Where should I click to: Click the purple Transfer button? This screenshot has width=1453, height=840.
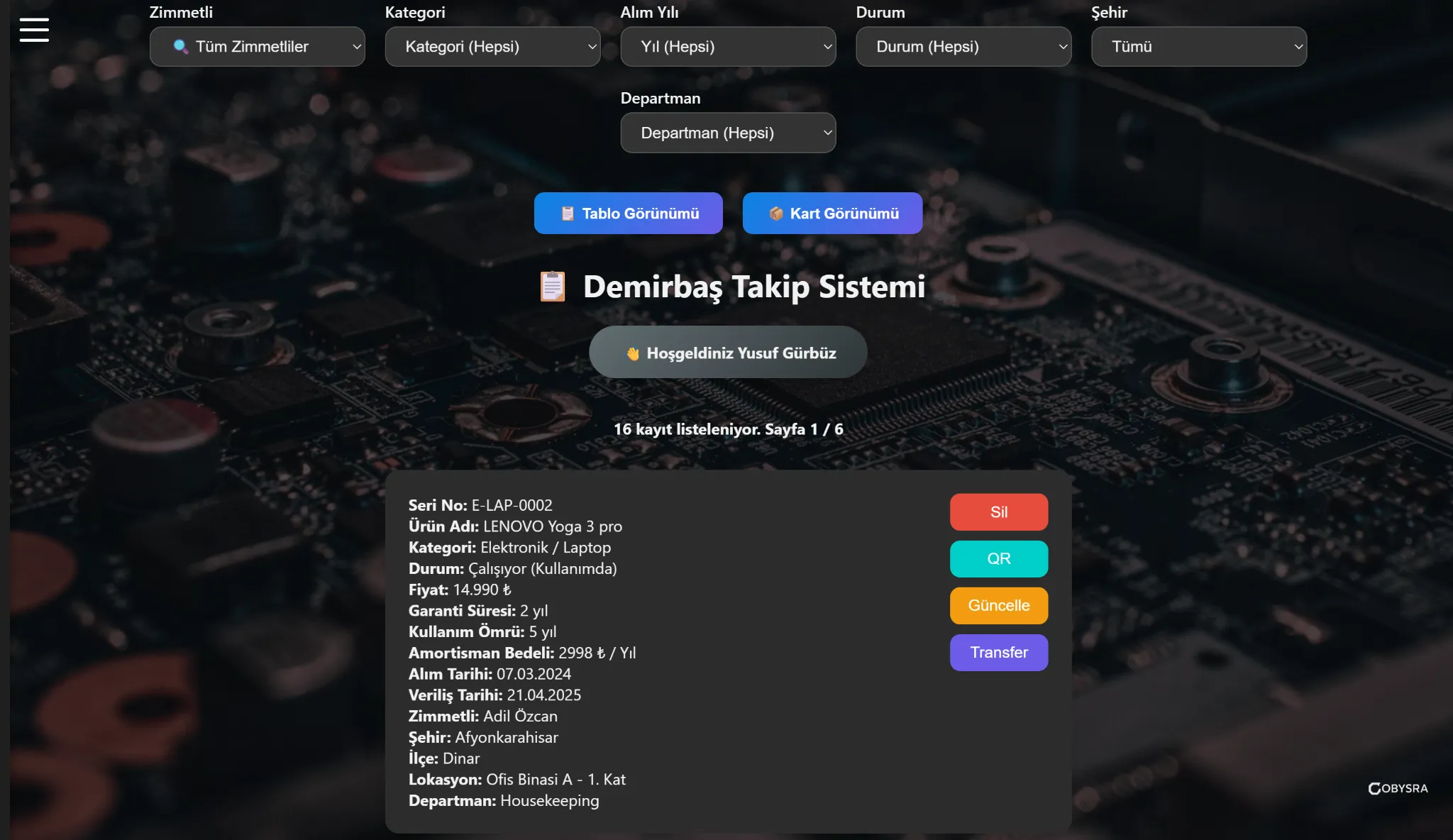point(999,653)
